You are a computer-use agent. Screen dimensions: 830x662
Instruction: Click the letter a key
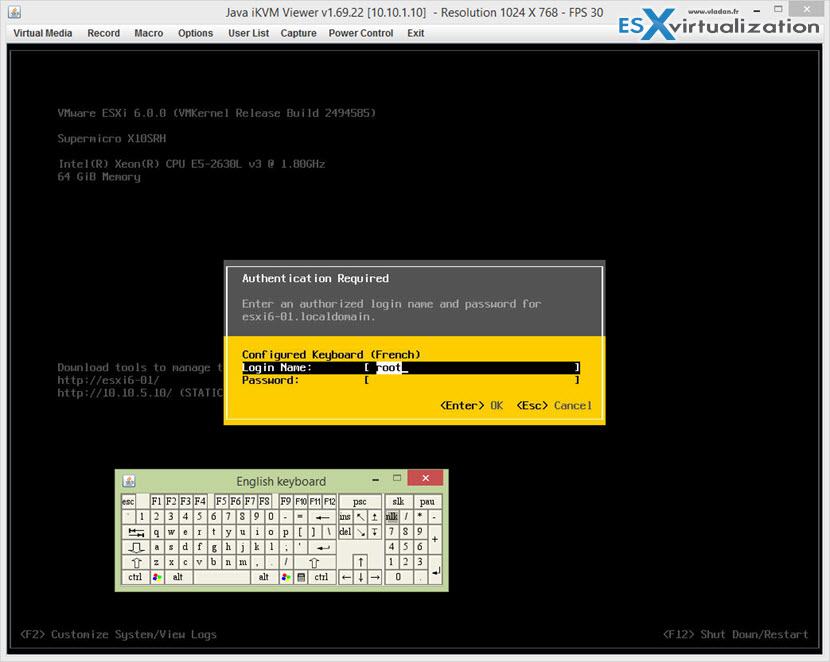157,547
